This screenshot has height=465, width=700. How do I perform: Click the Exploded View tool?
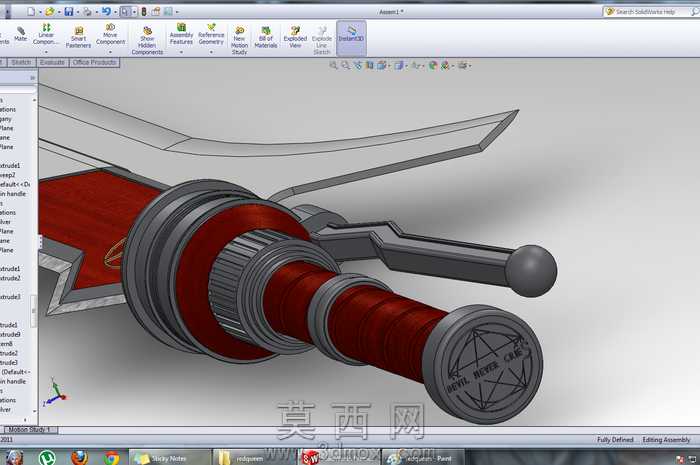click(295, 37)
